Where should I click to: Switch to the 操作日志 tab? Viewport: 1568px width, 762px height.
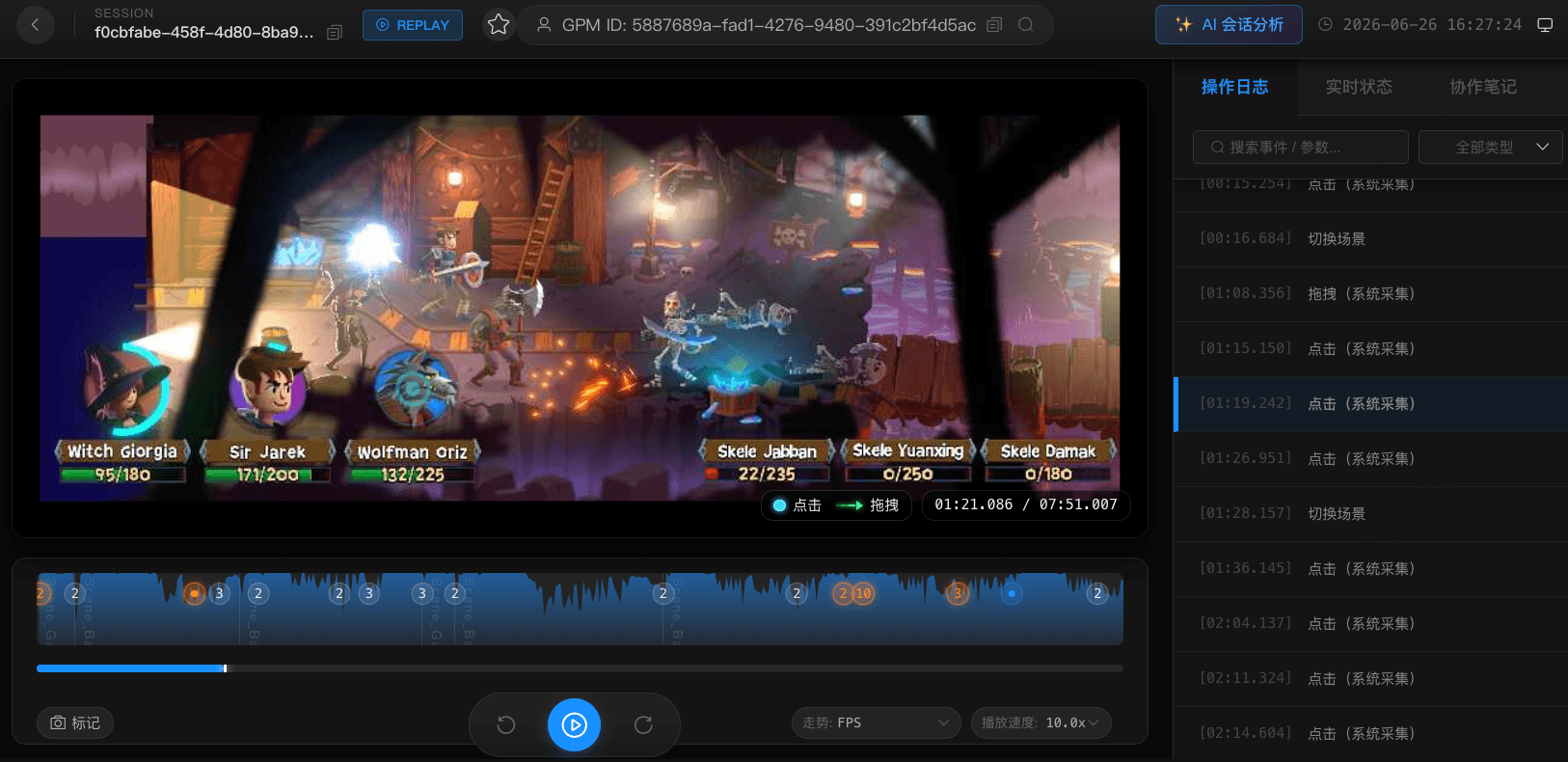[x=1234, y=87]
